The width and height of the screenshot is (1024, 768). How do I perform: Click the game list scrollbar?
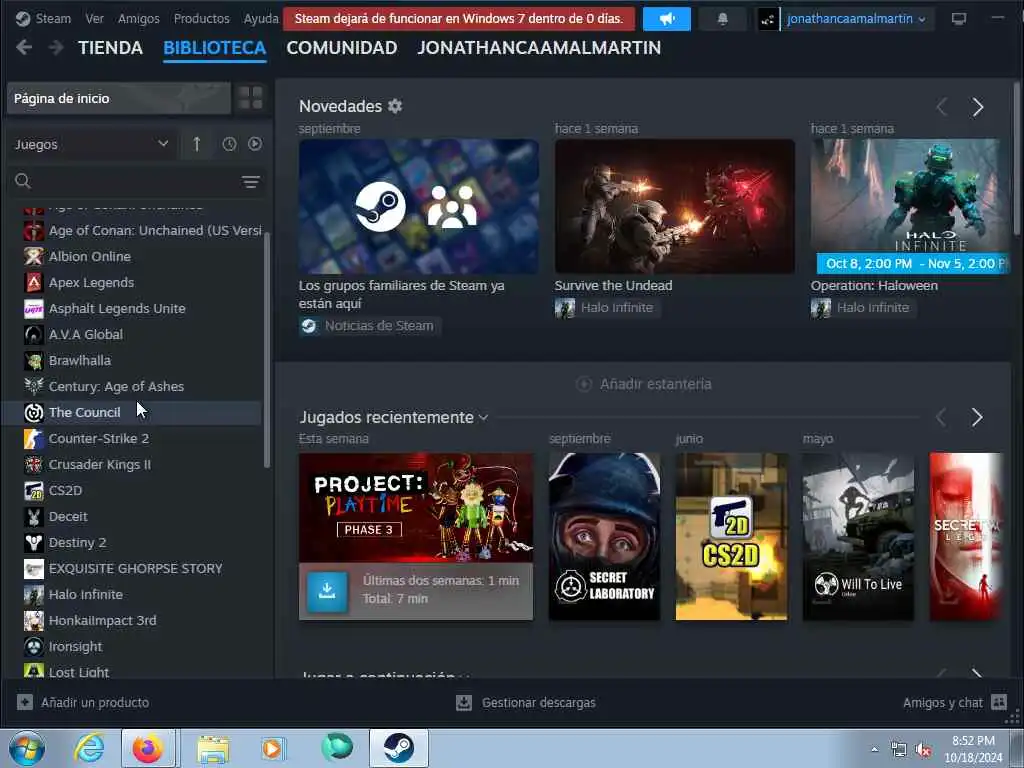pyautogui.click(x=266, y=349)
